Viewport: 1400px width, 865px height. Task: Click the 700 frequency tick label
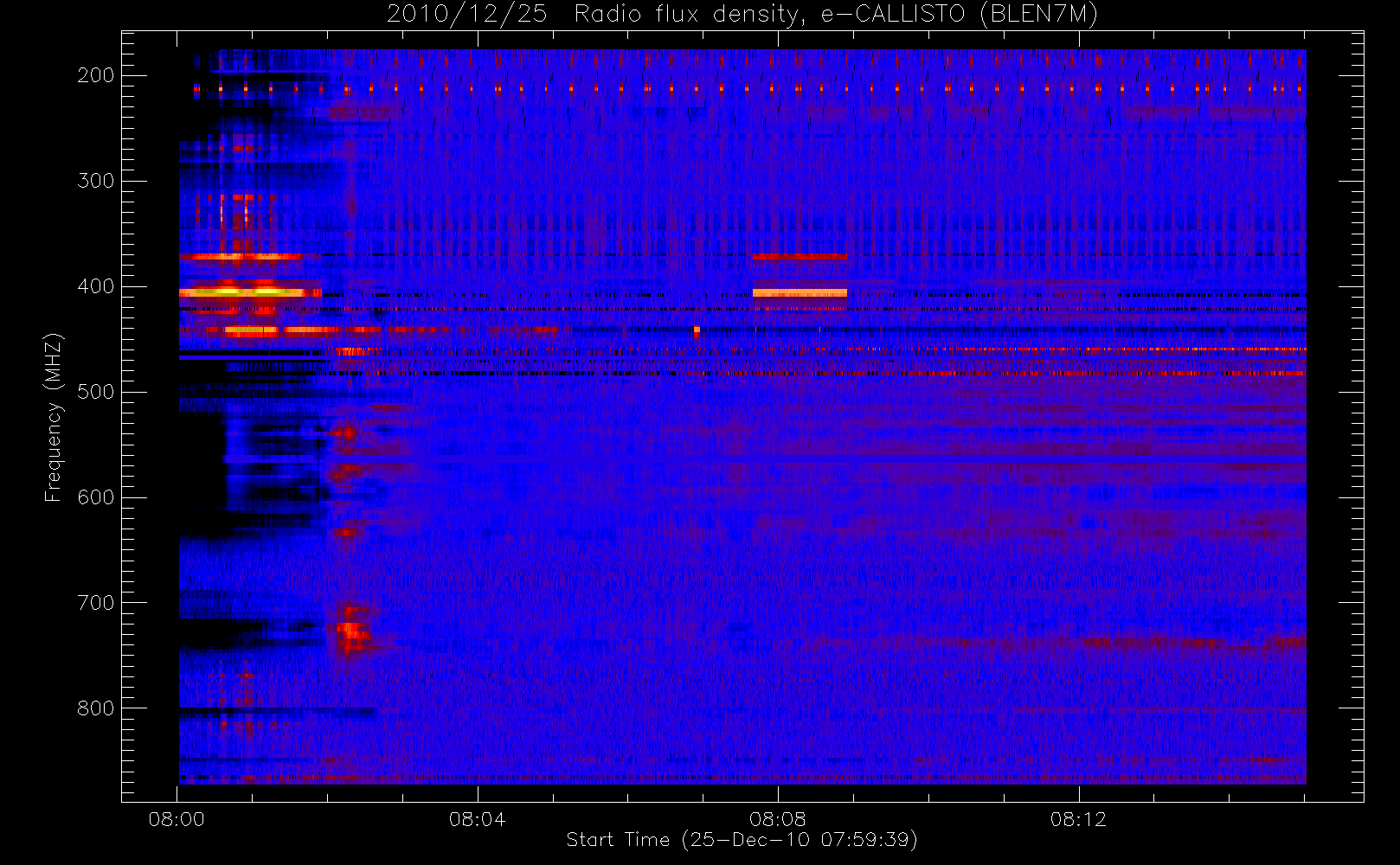[95, 603]
